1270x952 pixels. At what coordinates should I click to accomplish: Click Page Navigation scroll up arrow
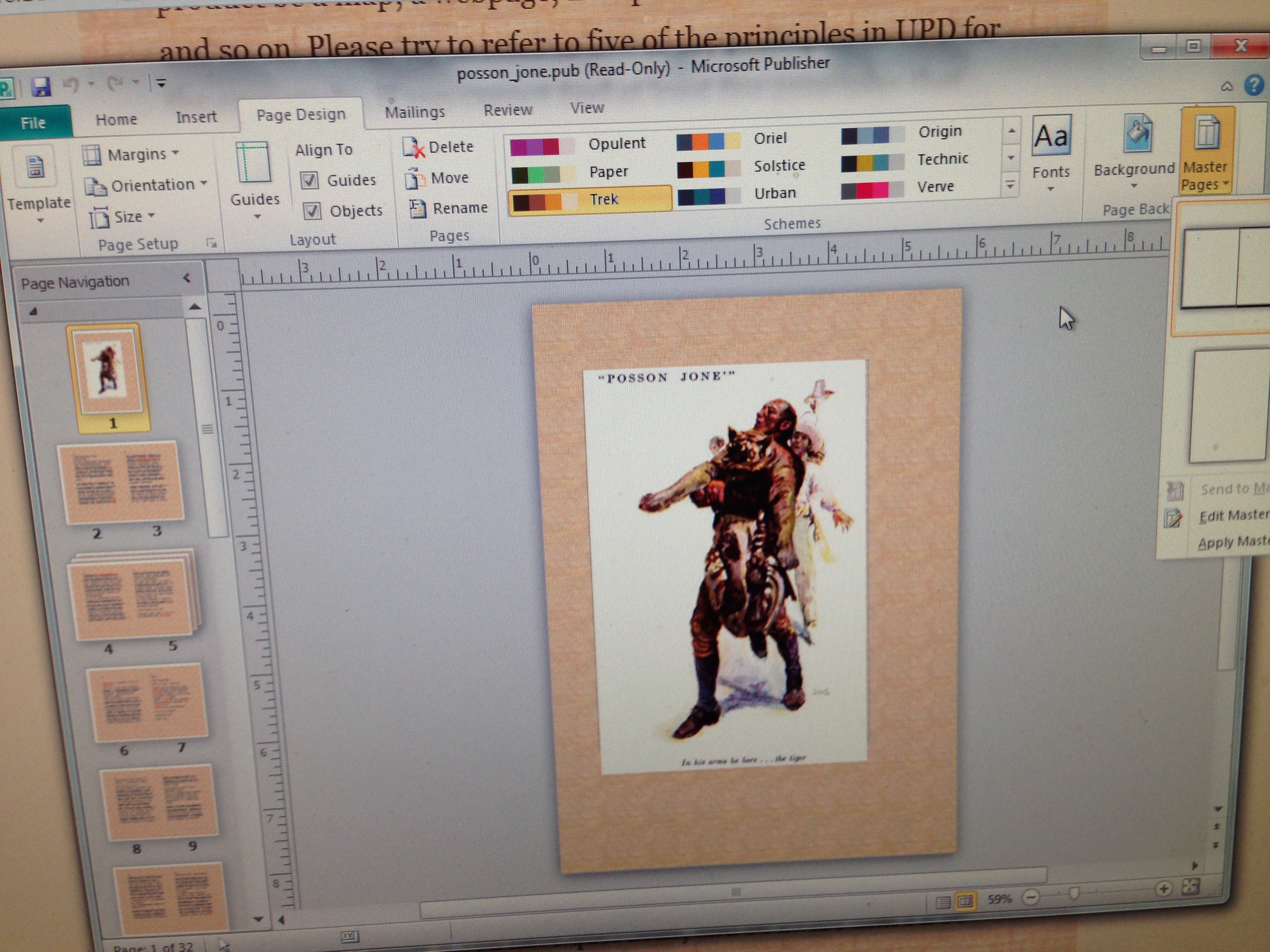[195, 307]
